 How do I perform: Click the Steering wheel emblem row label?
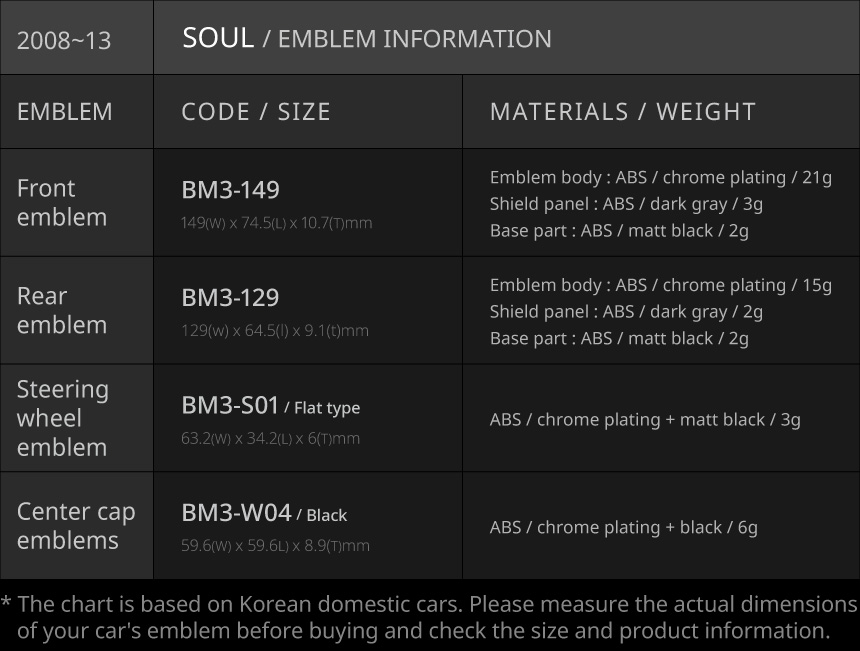tap(63, 418)
